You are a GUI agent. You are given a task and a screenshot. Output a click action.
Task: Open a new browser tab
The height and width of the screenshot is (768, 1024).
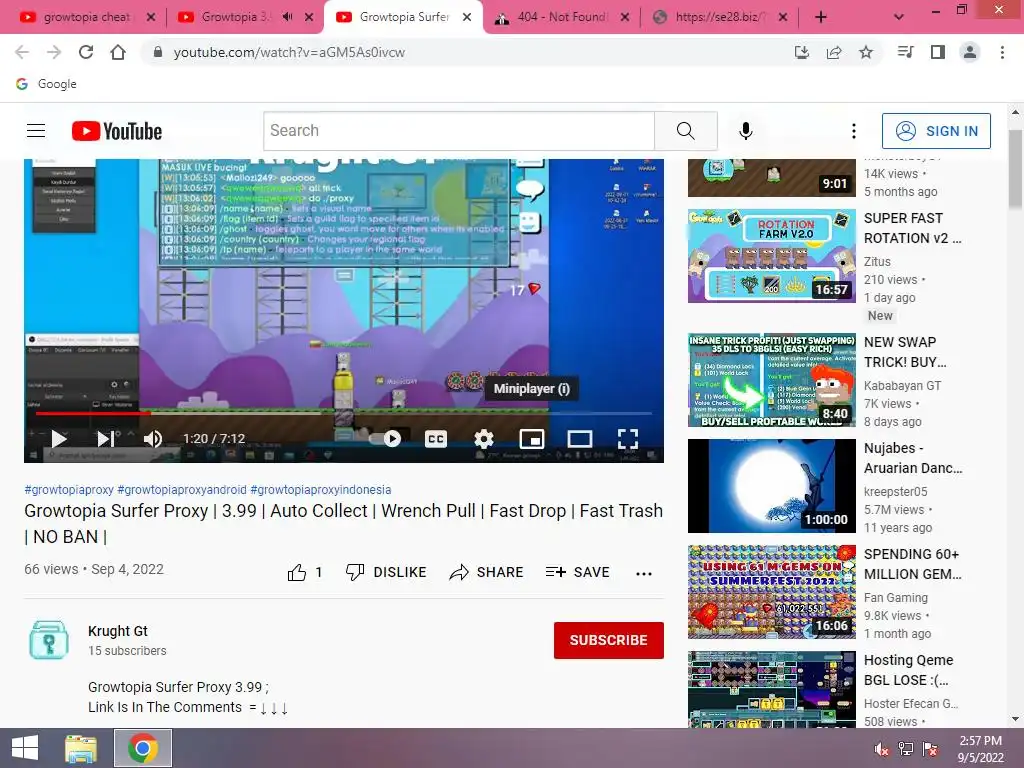(821, 18)
